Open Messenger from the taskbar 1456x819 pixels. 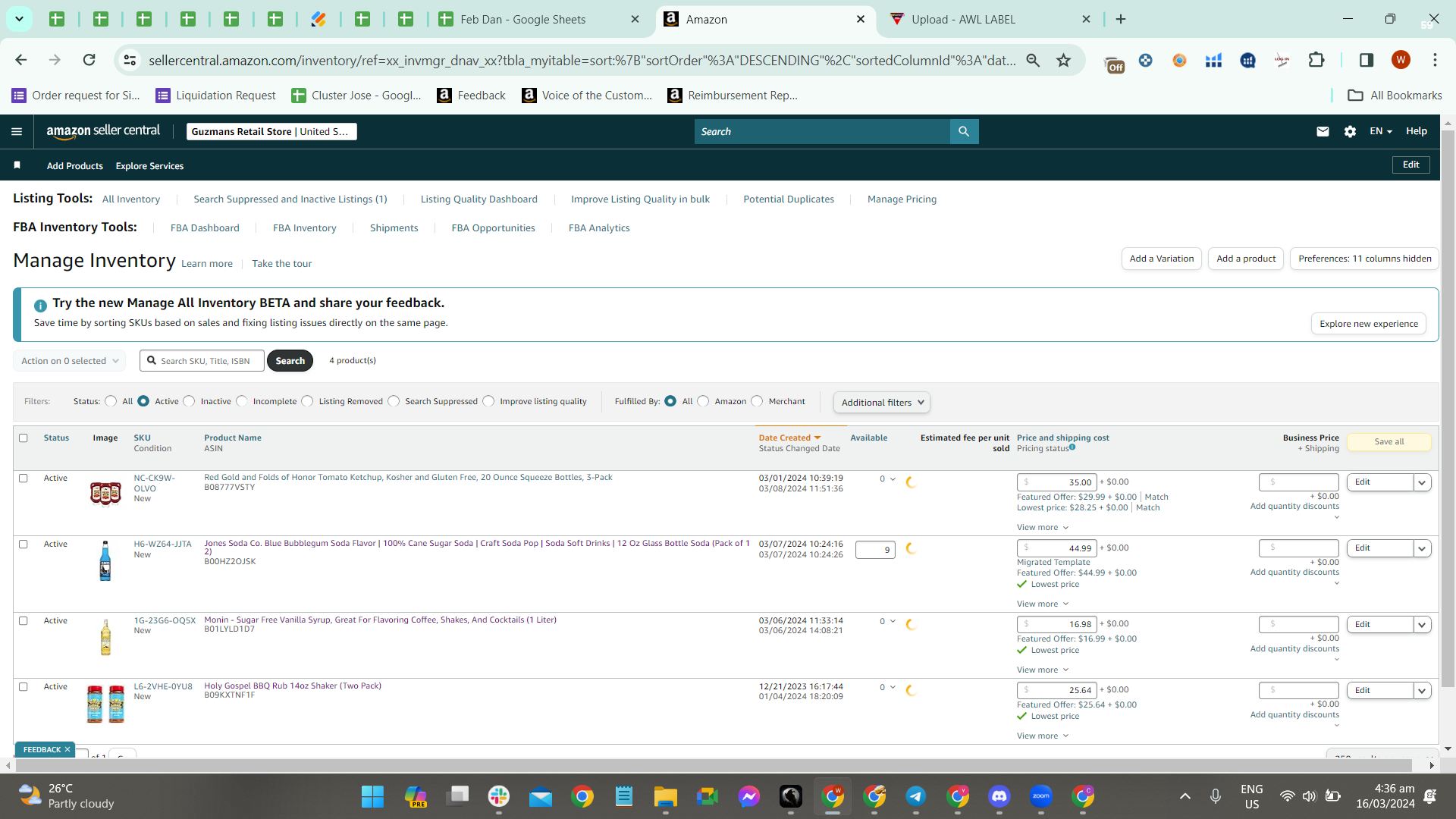pos(749,796)
